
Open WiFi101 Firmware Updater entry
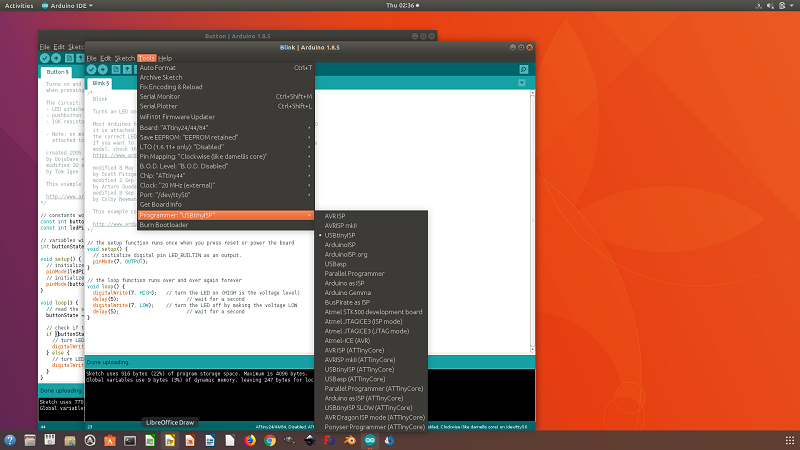(x=226, y=117)
